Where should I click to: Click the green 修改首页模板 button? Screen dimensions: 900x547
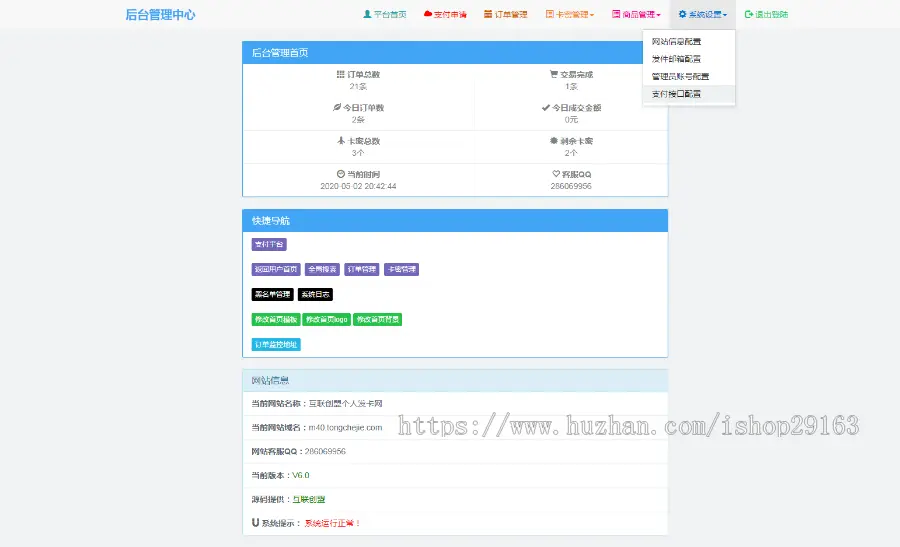[276, 319]
